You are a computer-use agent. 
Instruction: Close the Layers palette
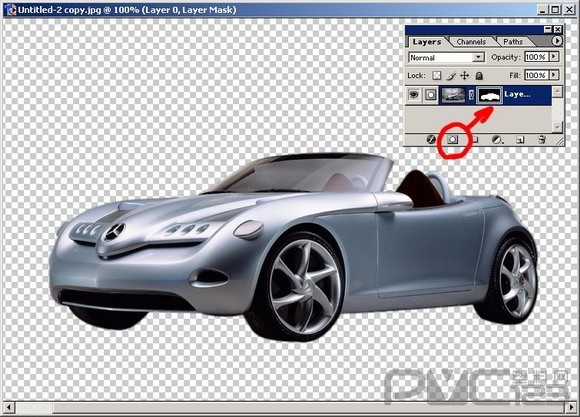pyautogui.click(x=558, y=29)
